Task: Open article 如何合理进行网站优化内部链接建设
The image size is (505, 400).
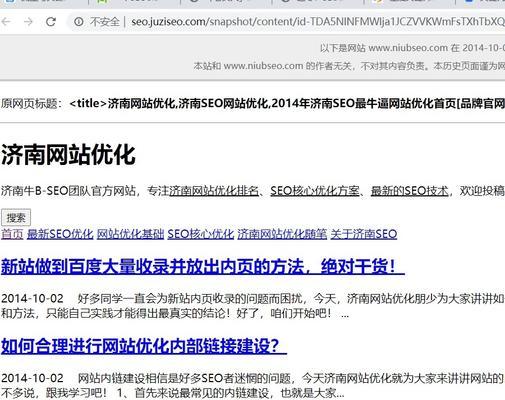Action: coord(144,346)
